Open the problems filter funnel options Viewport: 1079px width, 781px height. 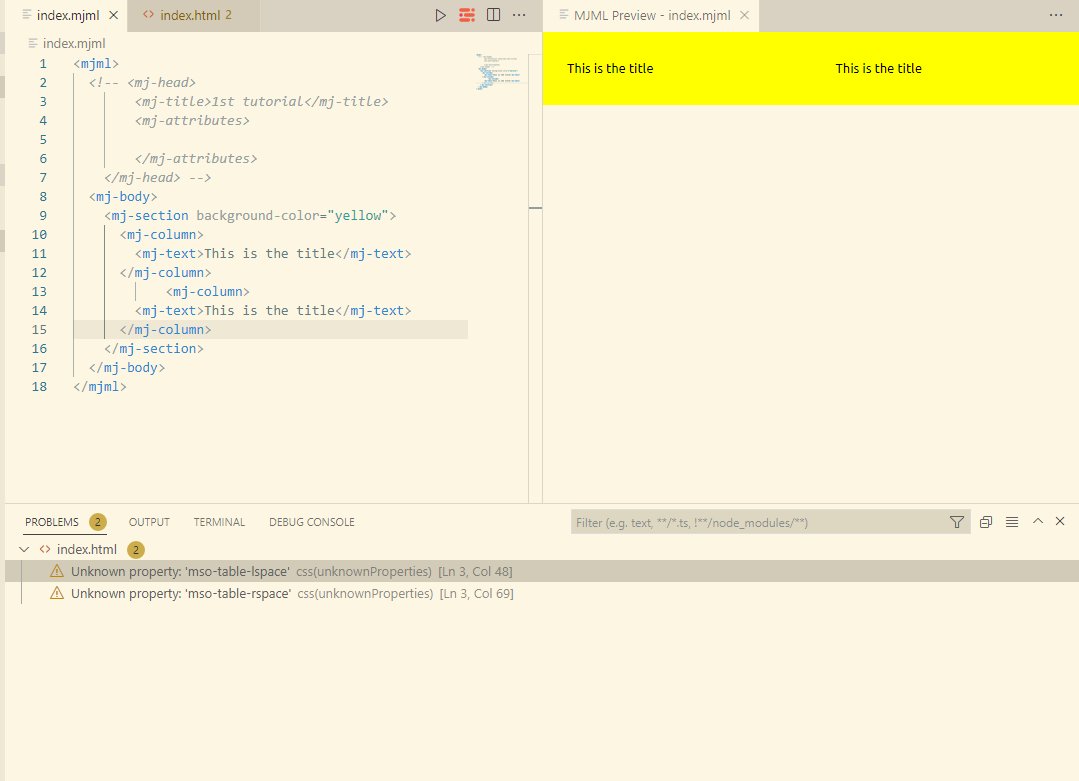tap(957, 522)
